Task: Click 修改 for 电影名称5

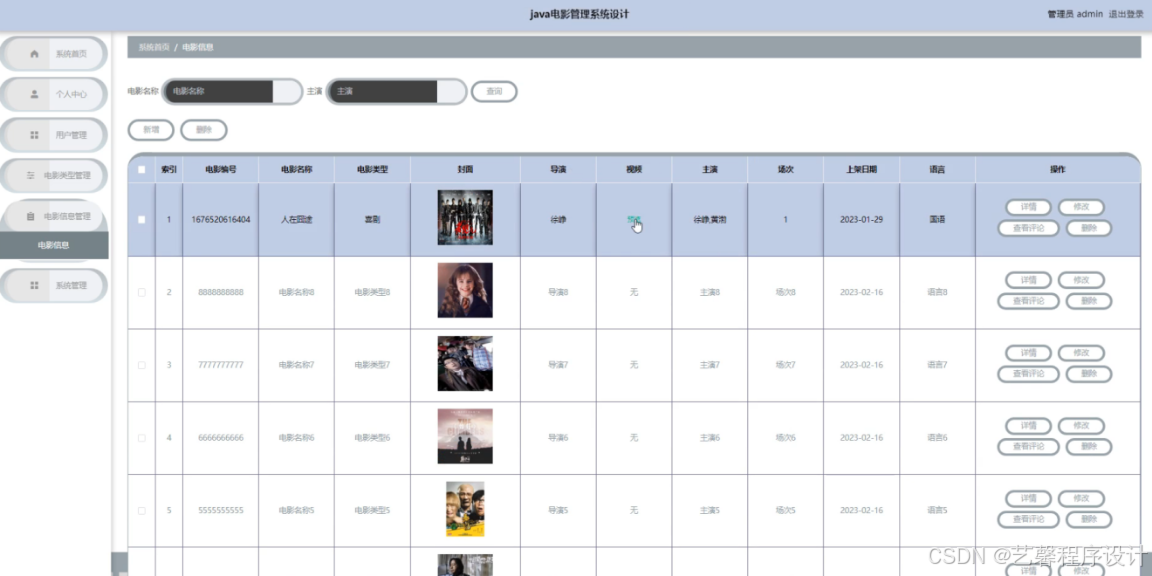Action: [1081, 498]
